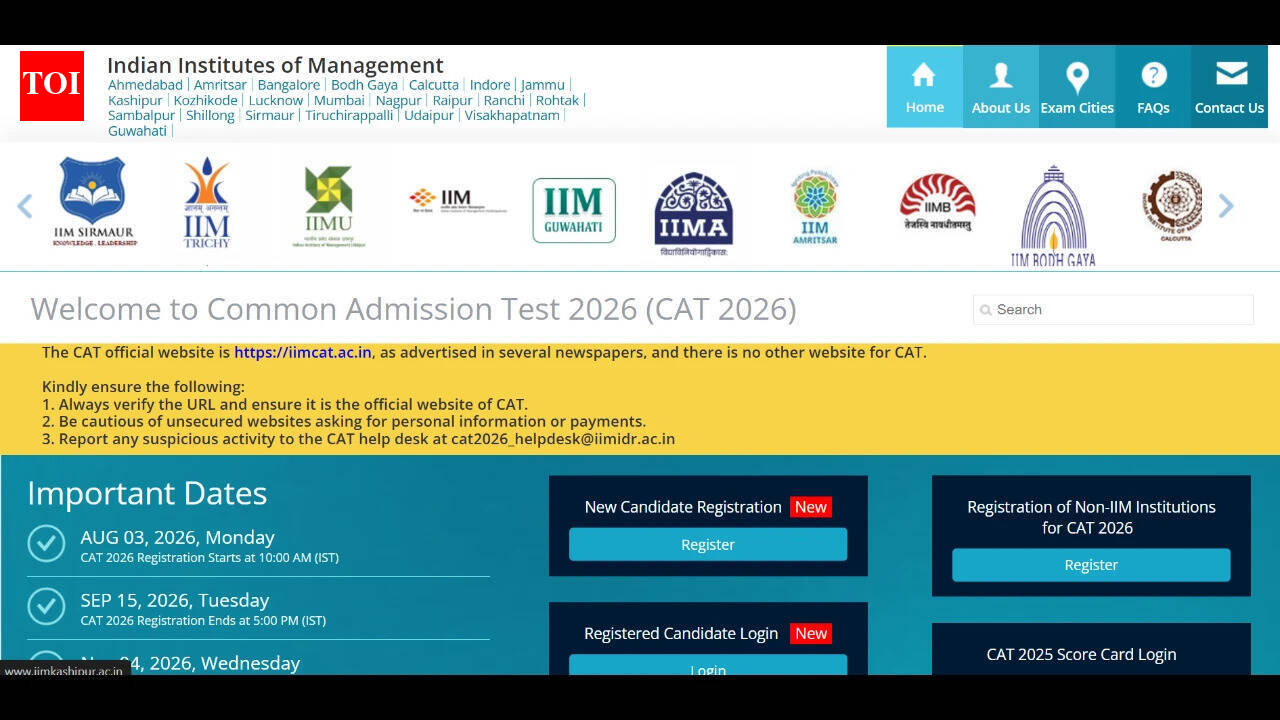Open the Rohtak campus link
This screenshot has height=720, width=1280.
point(557,100)
